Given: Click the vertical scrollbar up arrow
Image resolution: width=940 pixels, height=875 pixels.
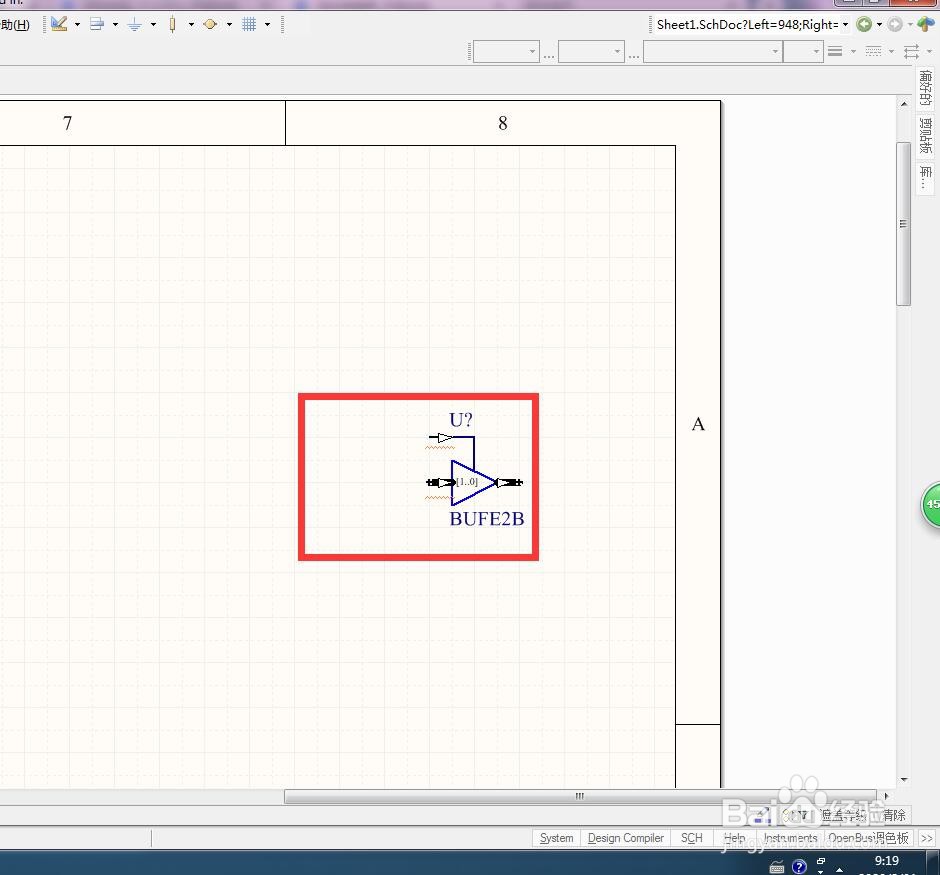Looking at the screenshot, I should pyautogui.click(x=904, y=104).
